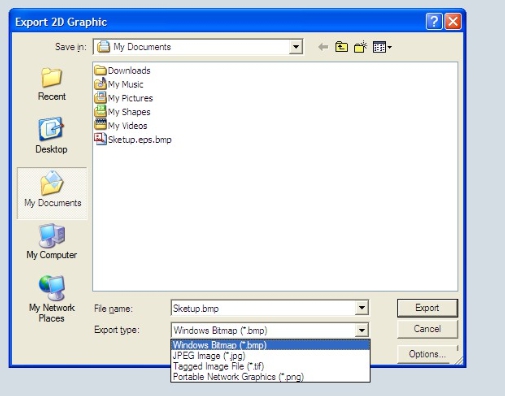Expand the File name dropdown arrow
The width and height of the screenshot is (505, 396).
362,308
